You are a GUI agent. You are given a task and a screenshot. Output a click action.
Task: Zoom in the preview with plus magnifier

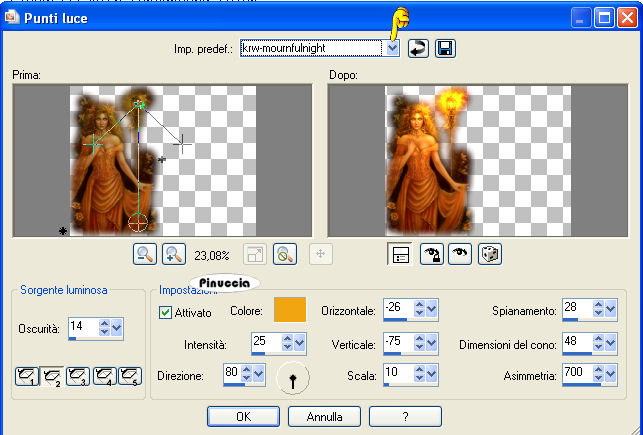coord(174,254)
